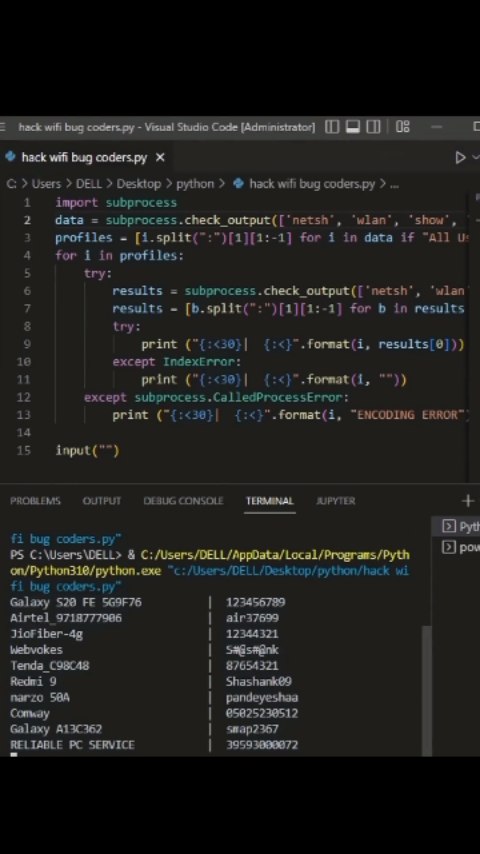
Task: Click 'input("")' code line
Action: [87, 450]
